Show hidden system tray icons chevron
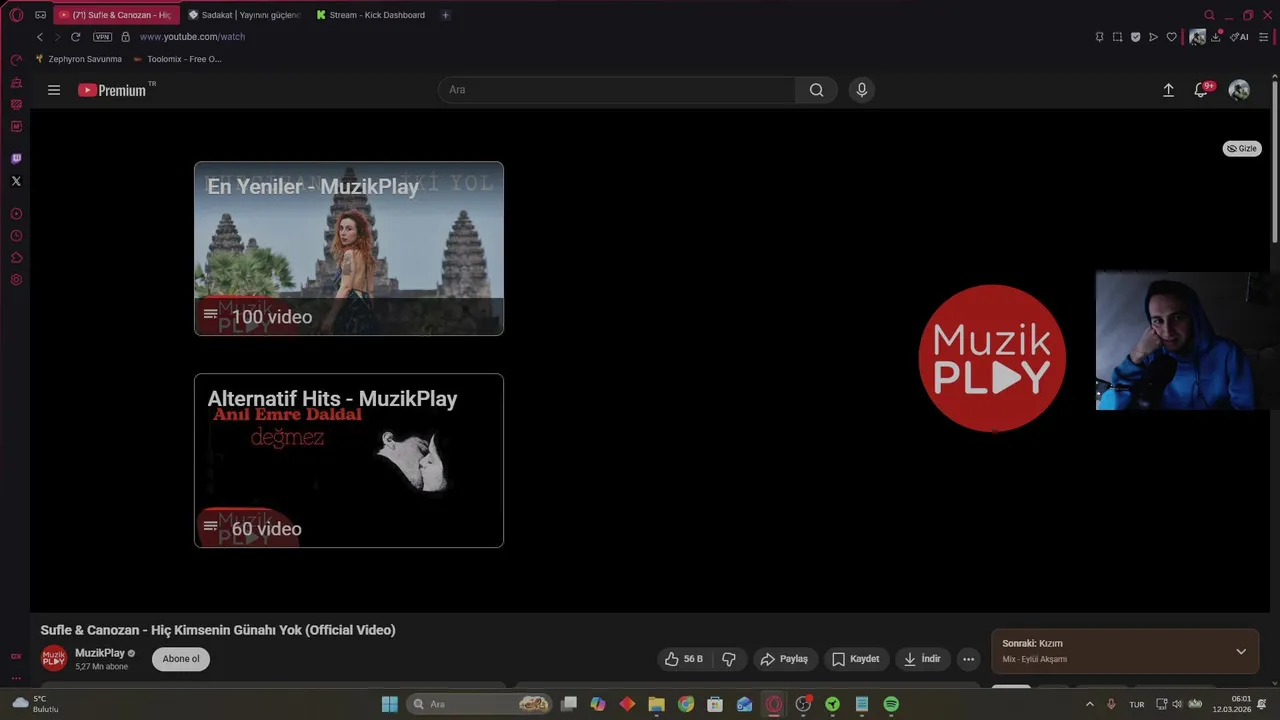 1089,704
